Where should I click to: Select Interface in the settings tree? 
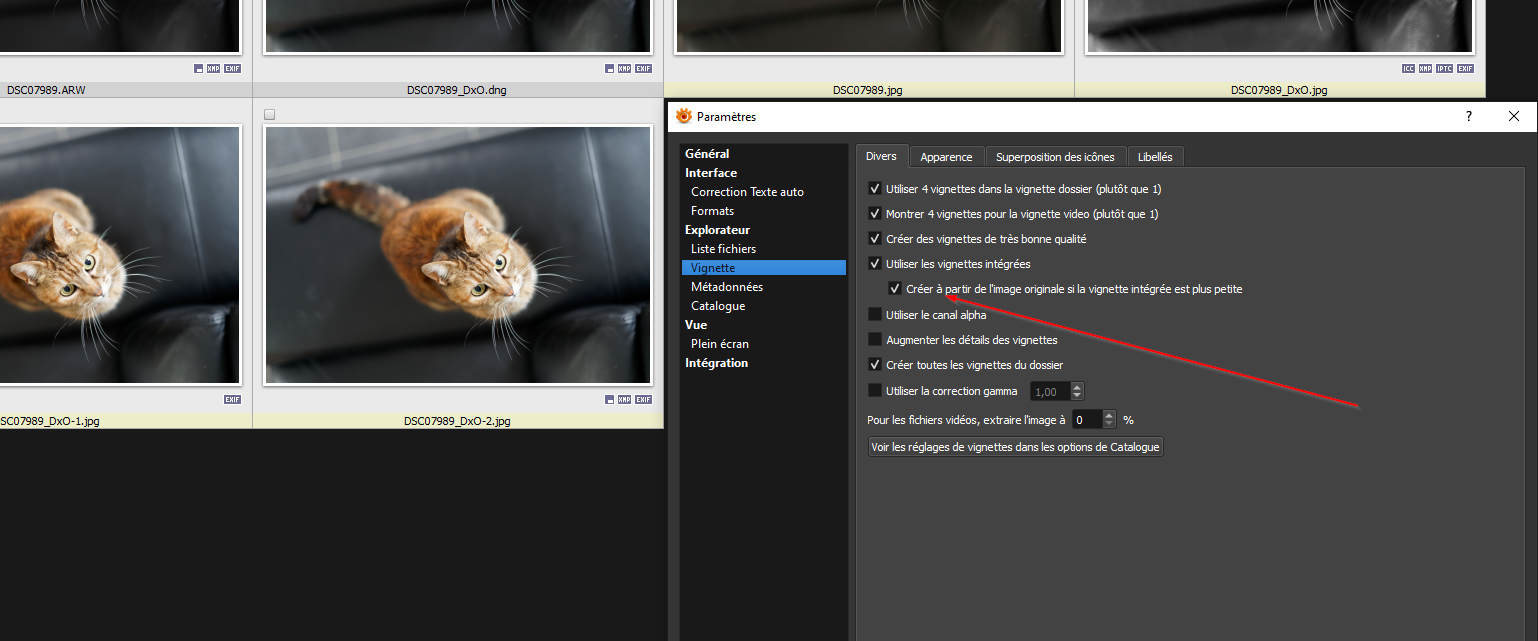[711, 173]
